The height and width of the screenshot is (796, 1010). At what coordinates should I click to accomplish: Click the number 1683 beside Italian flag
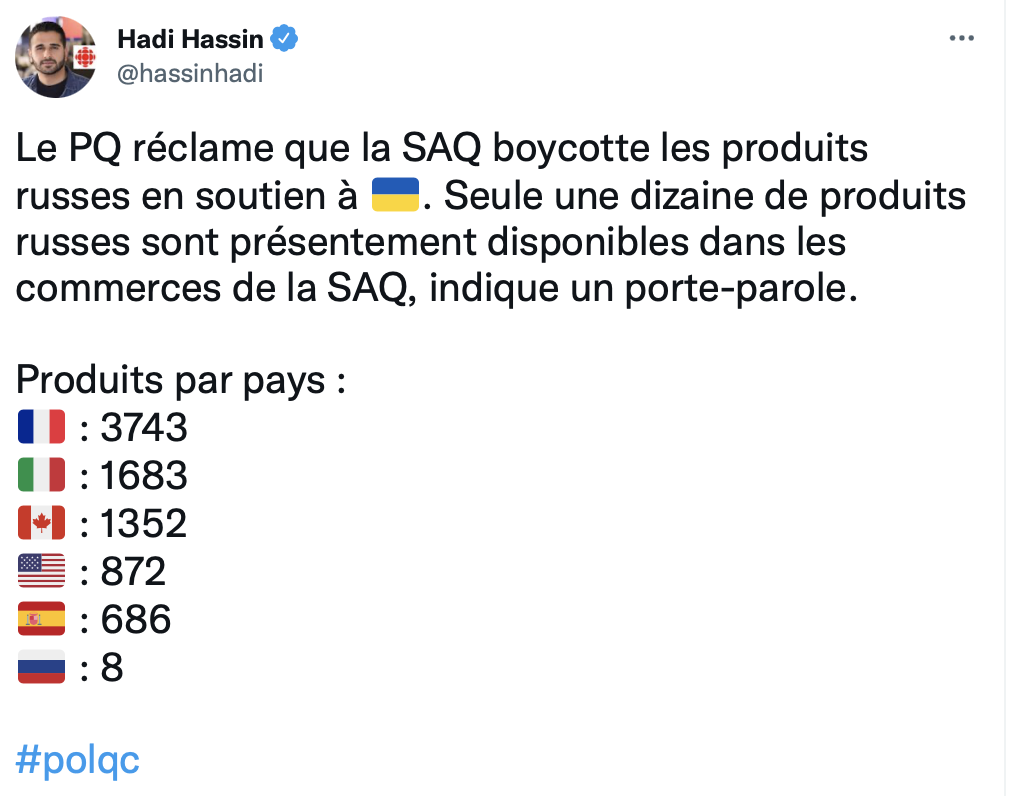point(144,475)
